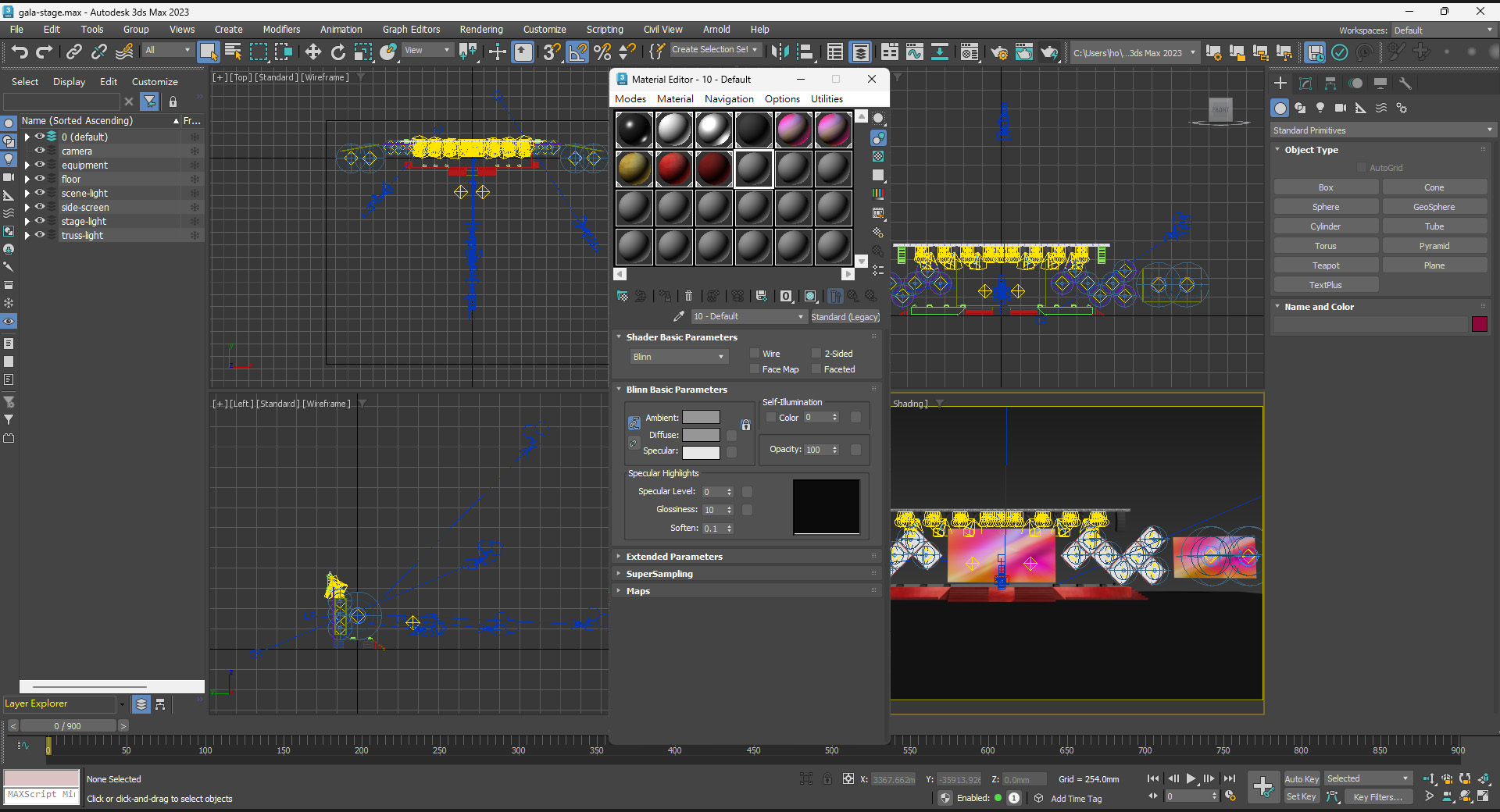
Task: Click the Undo arrow in main toolbar
Action: click(x=20, y=52)
